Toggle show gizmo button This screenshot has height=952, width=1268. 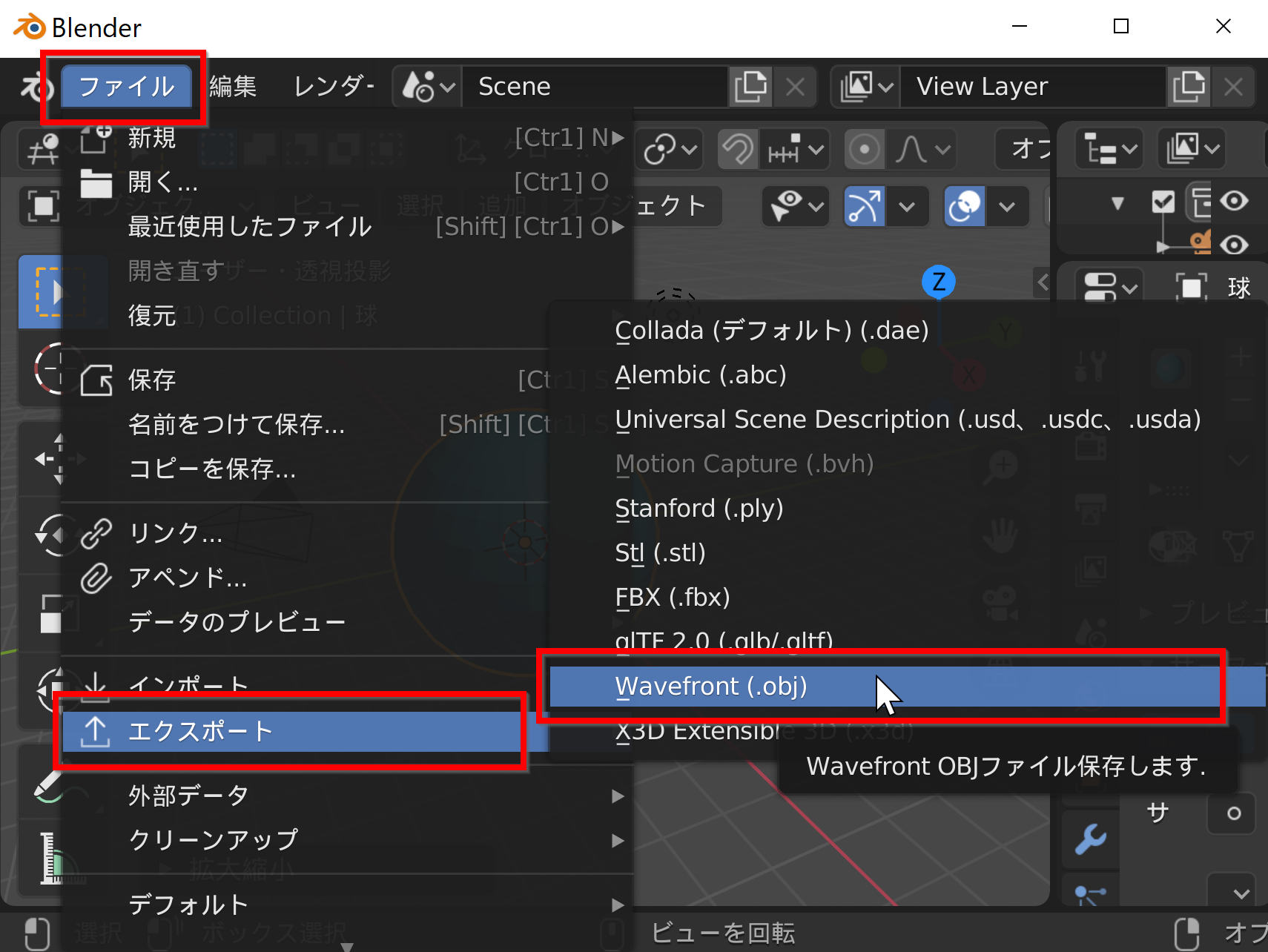point(865,206)
